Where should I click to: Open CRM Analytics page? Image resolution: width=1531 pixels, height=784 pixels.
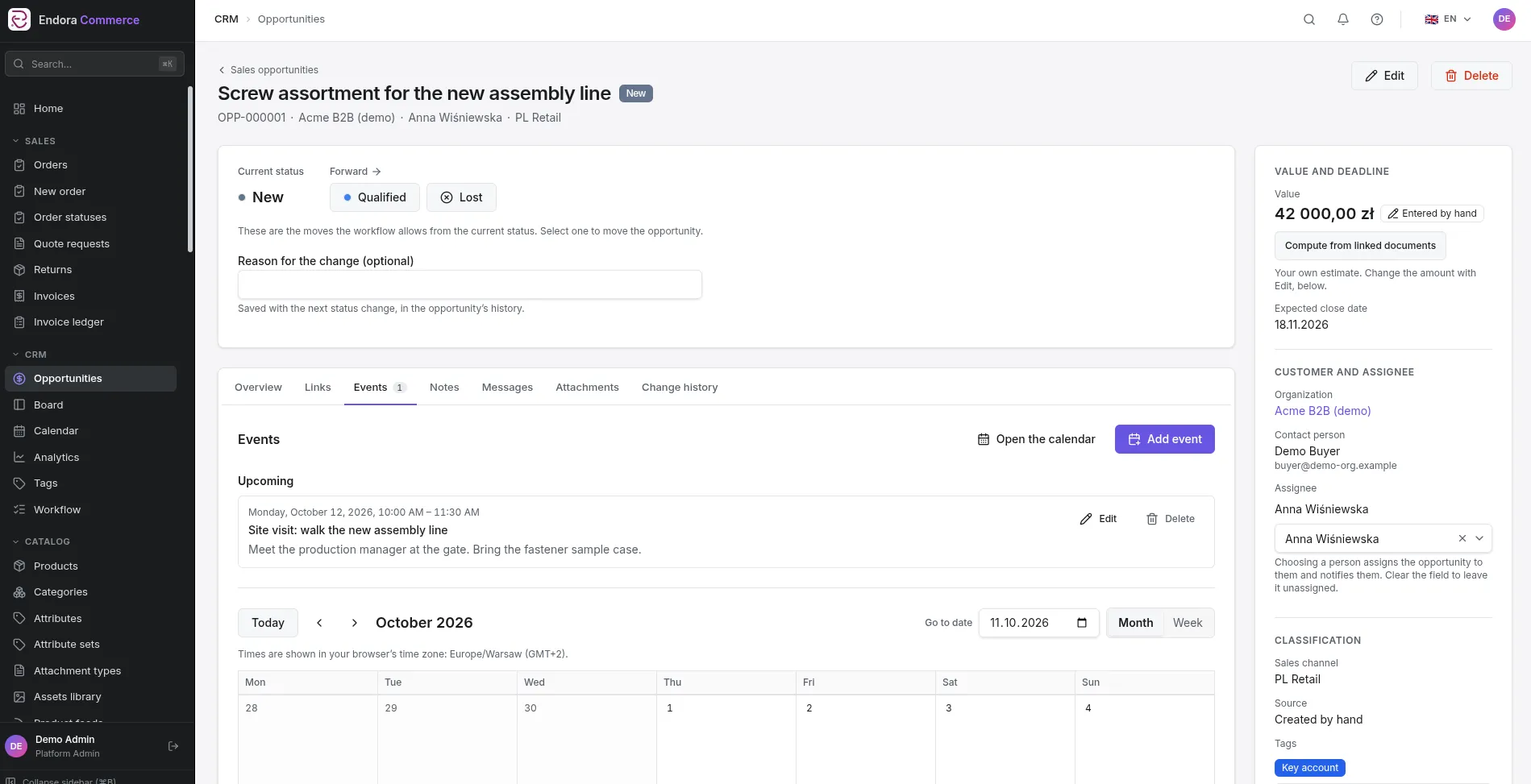click(x=90, y=458)
